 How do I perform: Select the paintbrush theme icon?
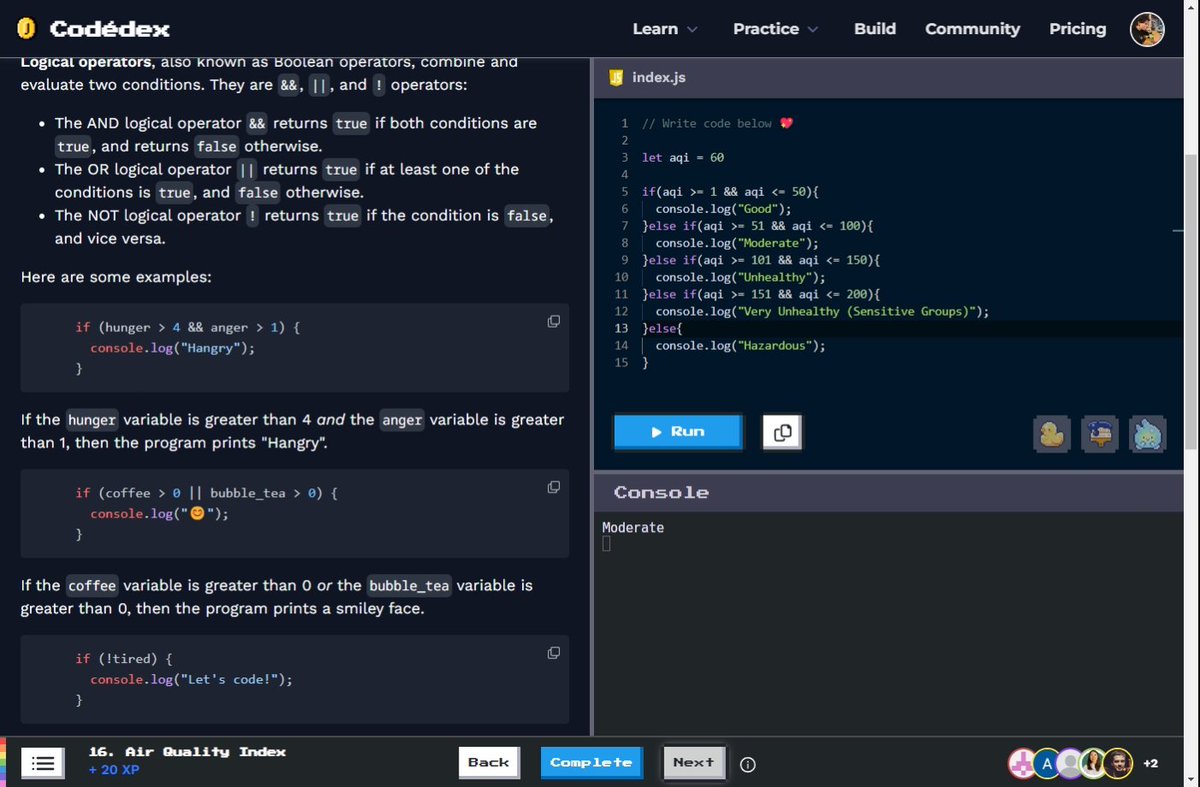pos(1100,433)
